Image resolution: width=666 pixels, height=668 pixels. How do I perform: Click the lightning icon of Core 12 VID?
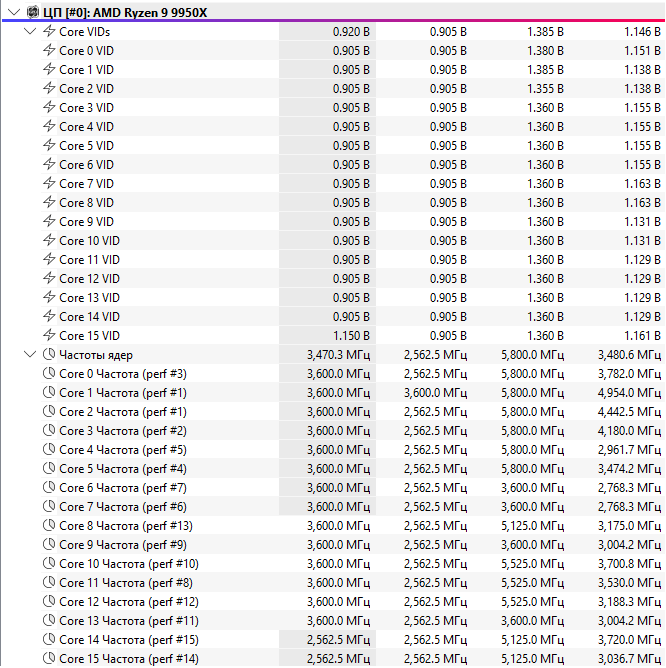(x=49, y=278)
